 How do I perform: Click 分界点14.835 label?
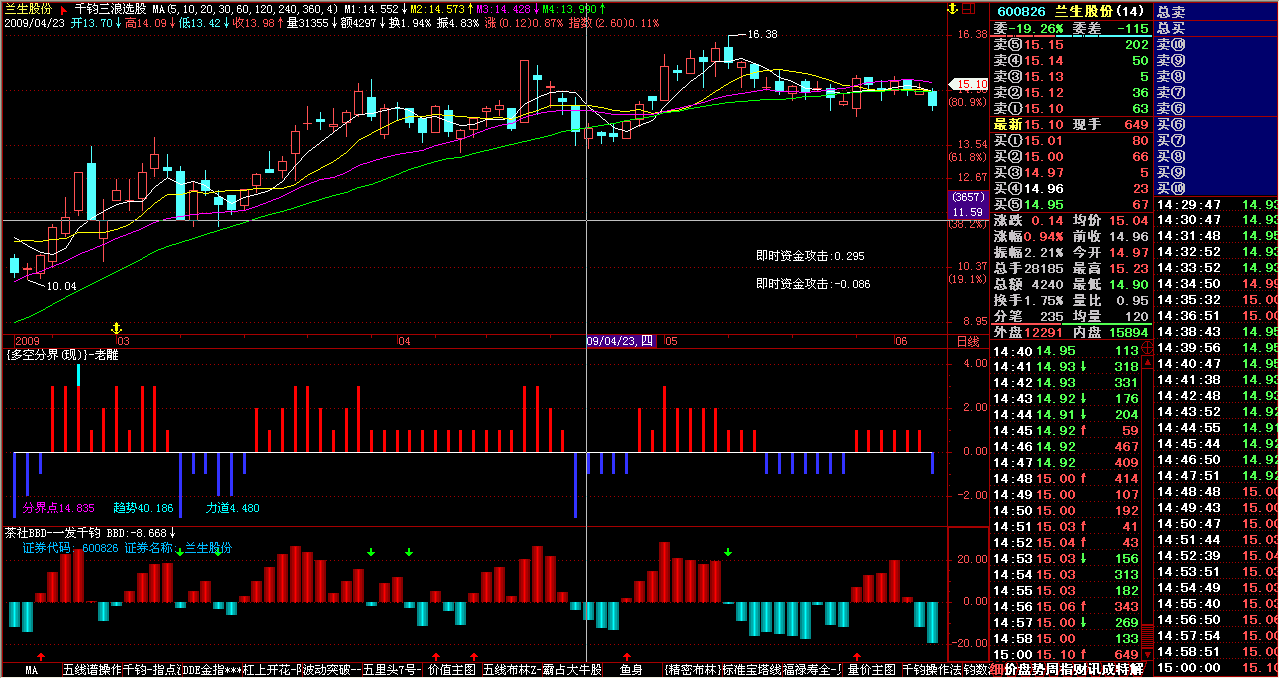[x=58, y=508]
